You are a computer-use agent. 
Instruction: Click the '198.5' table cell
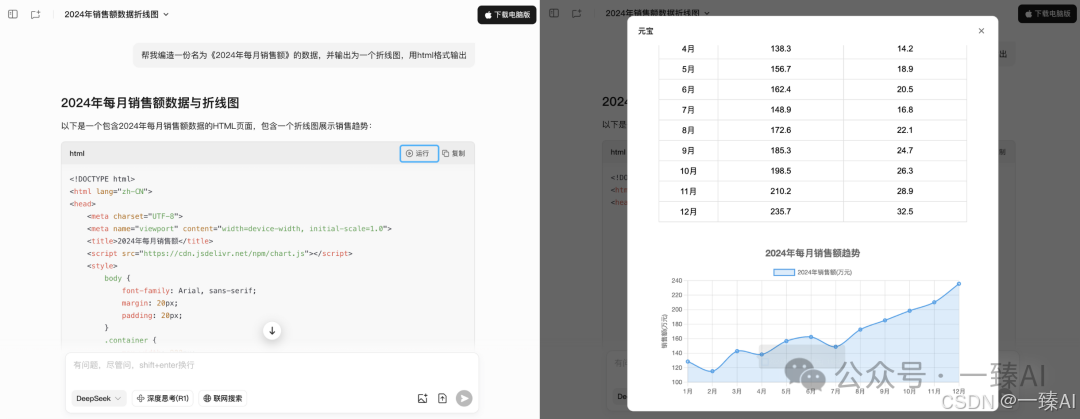pos(781,171)
